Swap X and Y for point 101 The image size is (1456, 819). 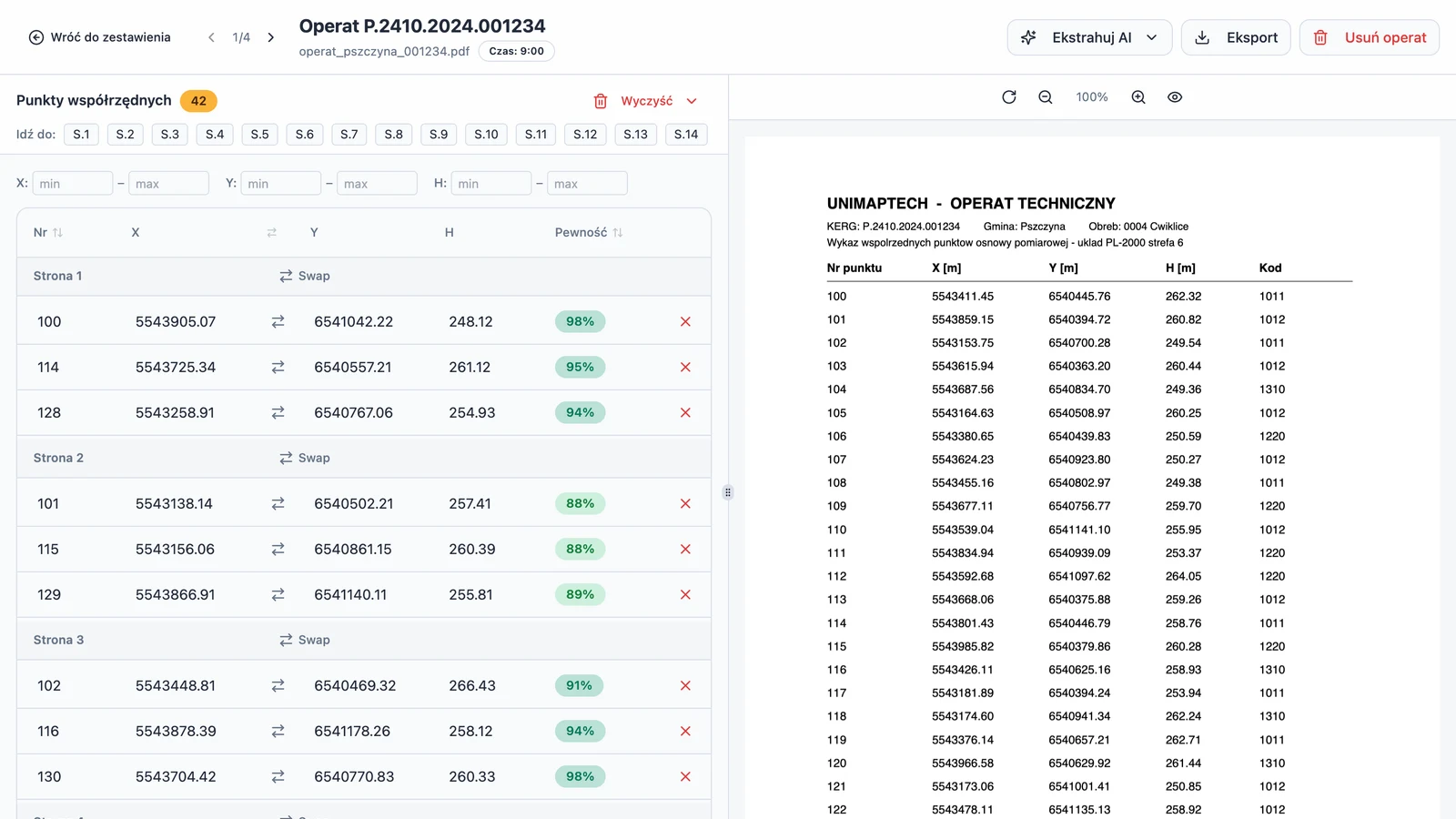278,504
